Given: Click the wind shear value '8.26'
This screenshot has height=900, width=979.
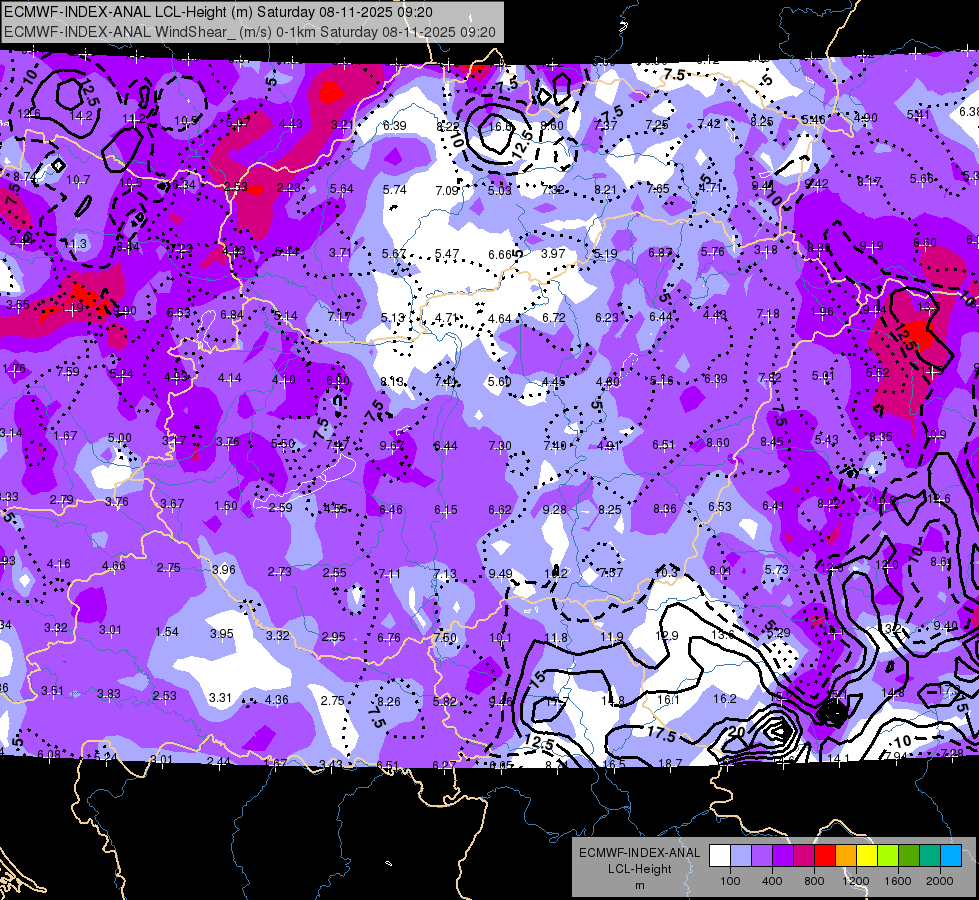Looking at the screenshot, I should click(x=388, y=702).
